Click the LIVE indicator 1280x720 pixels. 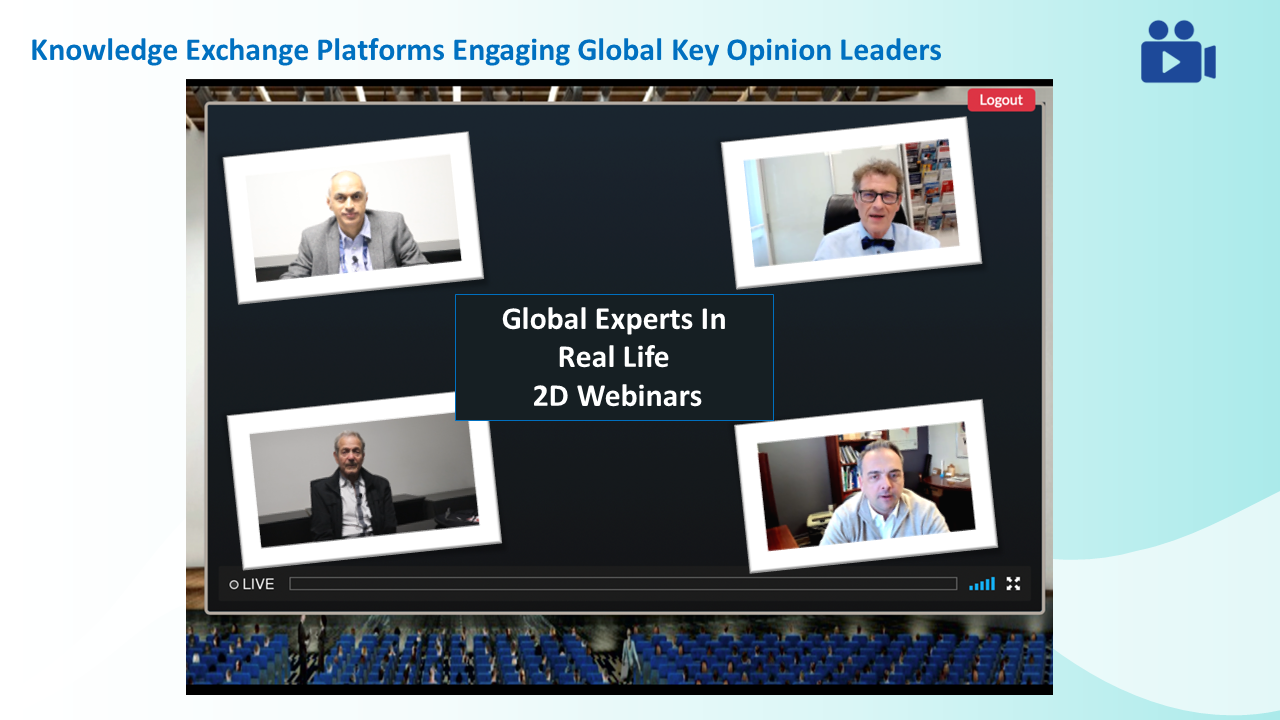[251, 584]
